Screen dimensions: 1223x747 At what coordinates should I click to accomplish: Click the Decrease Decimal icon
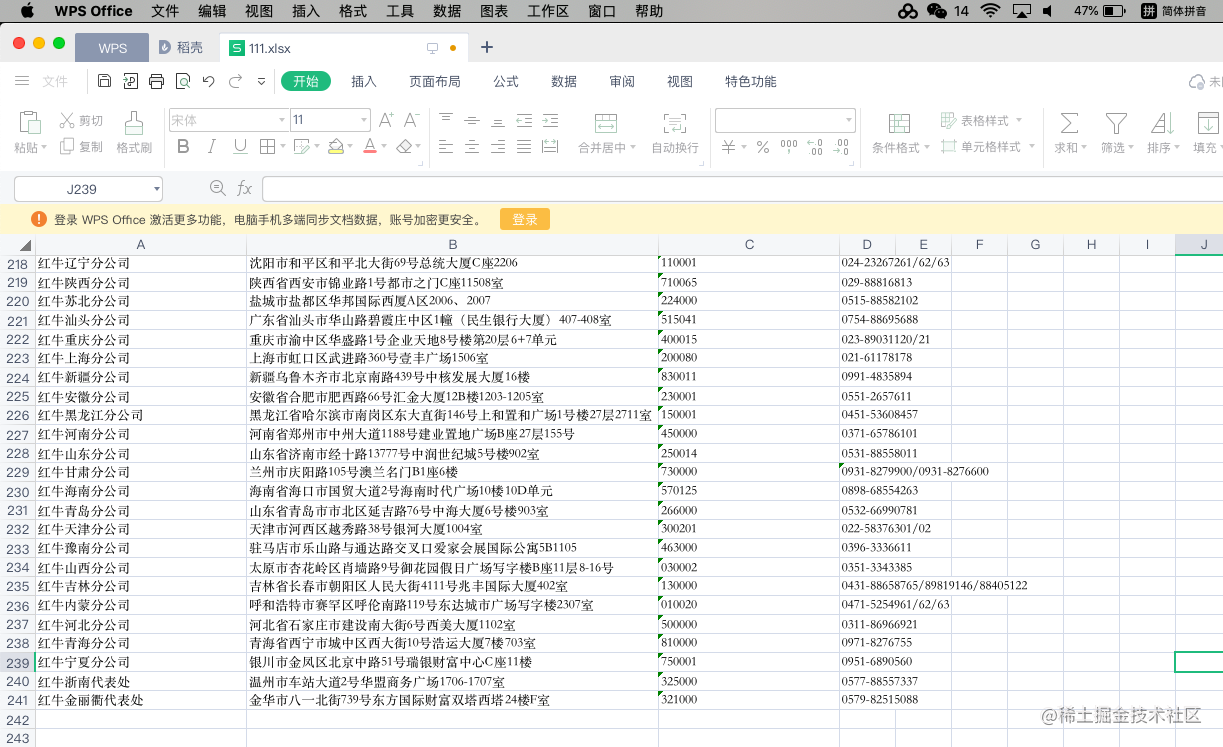(x=842, y=147)
